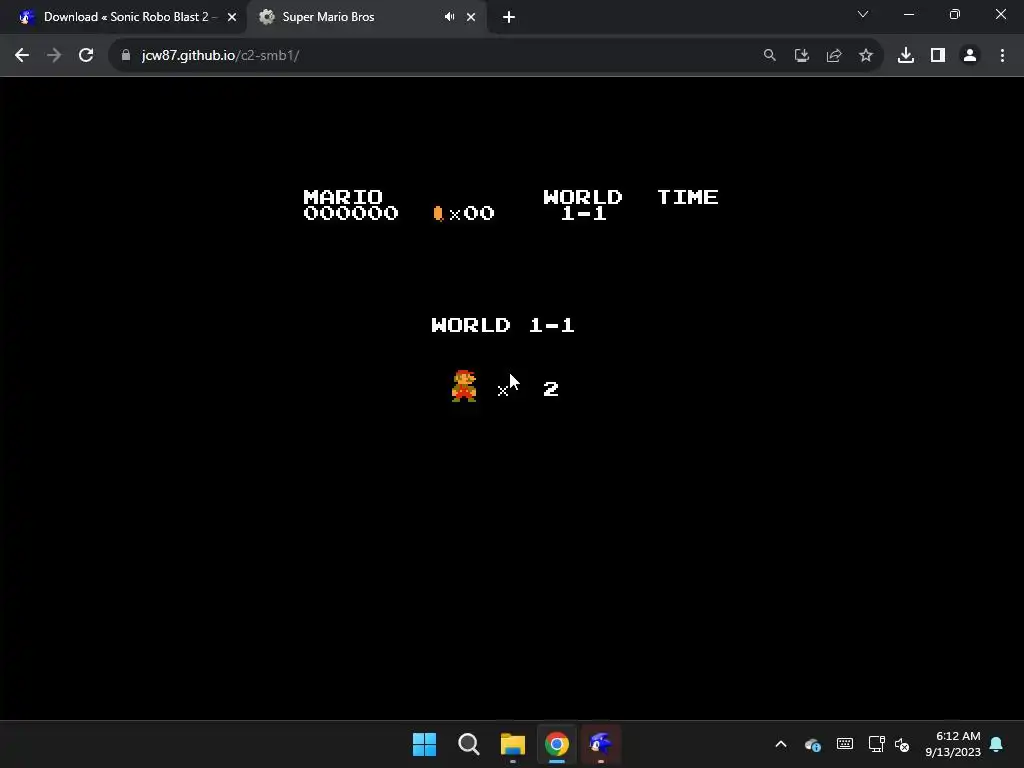Open the zoom magnifier in address bar
Viewport: 1024px width, 768px height.
coord(770,56)
